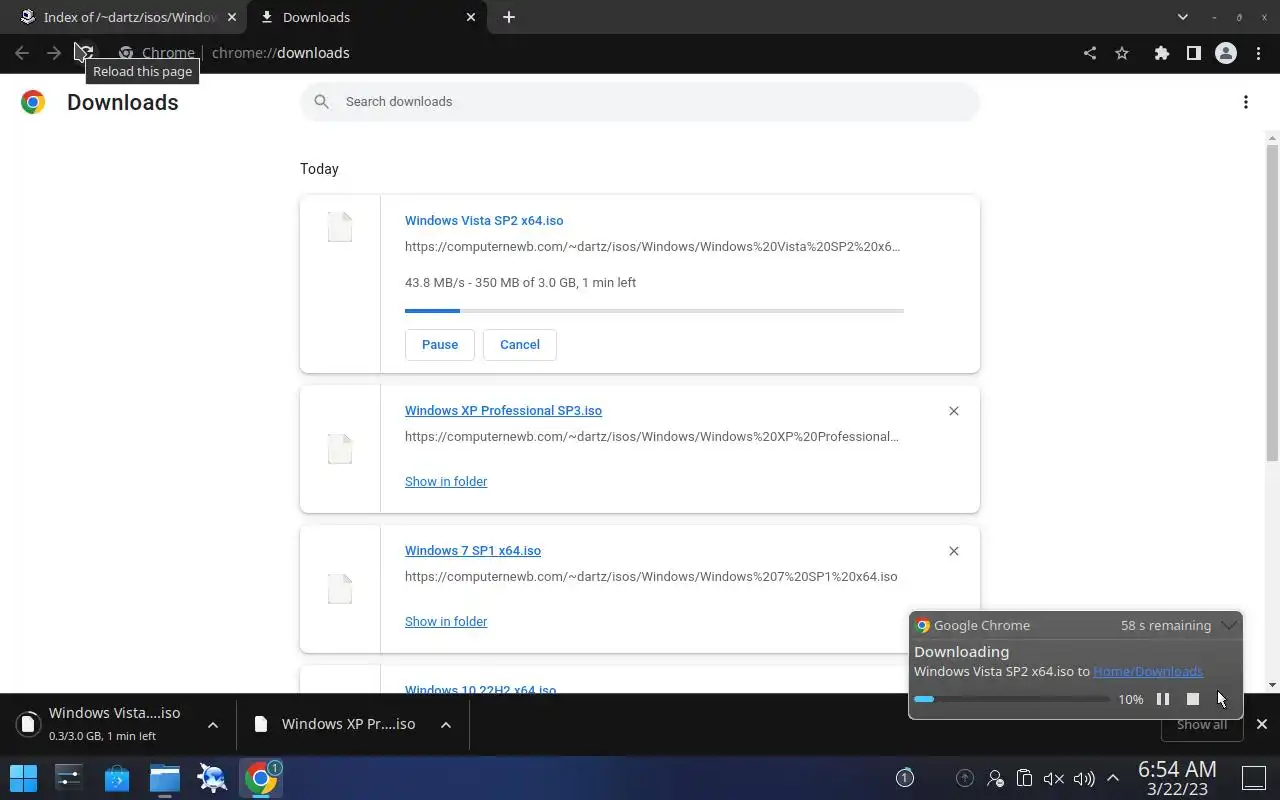
Task: Open the Extensions puzzle icon
Action: 1162,53
